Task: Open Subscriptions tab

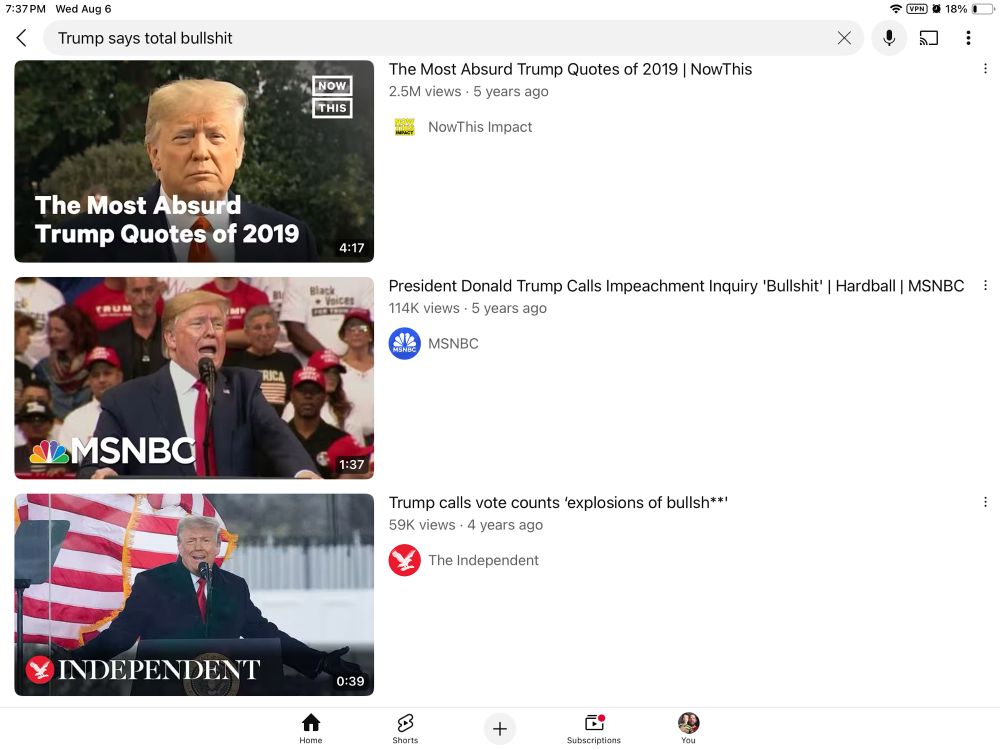Action: [594, 729]
